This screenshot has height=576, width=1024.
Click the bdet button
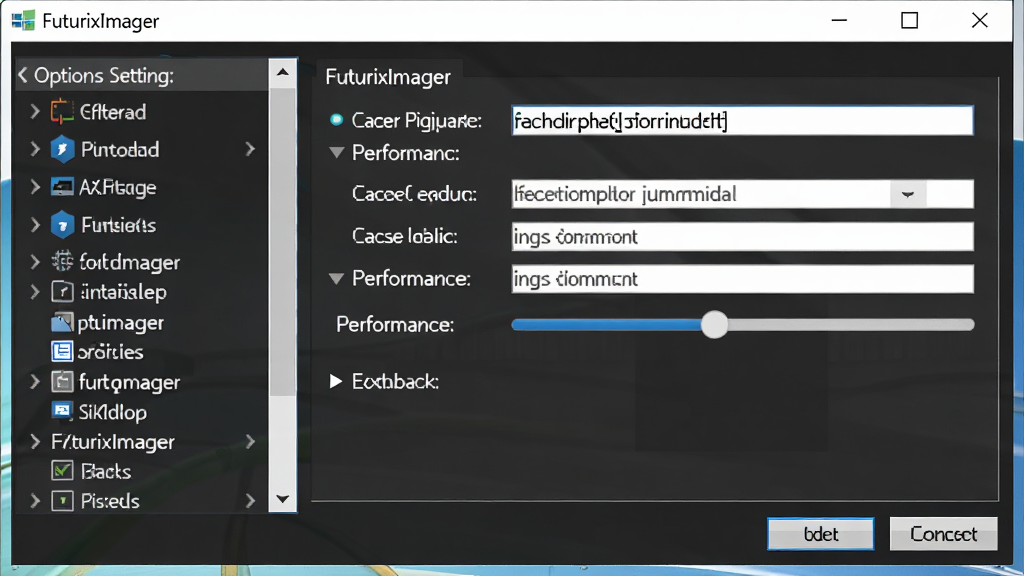(820, 534)
